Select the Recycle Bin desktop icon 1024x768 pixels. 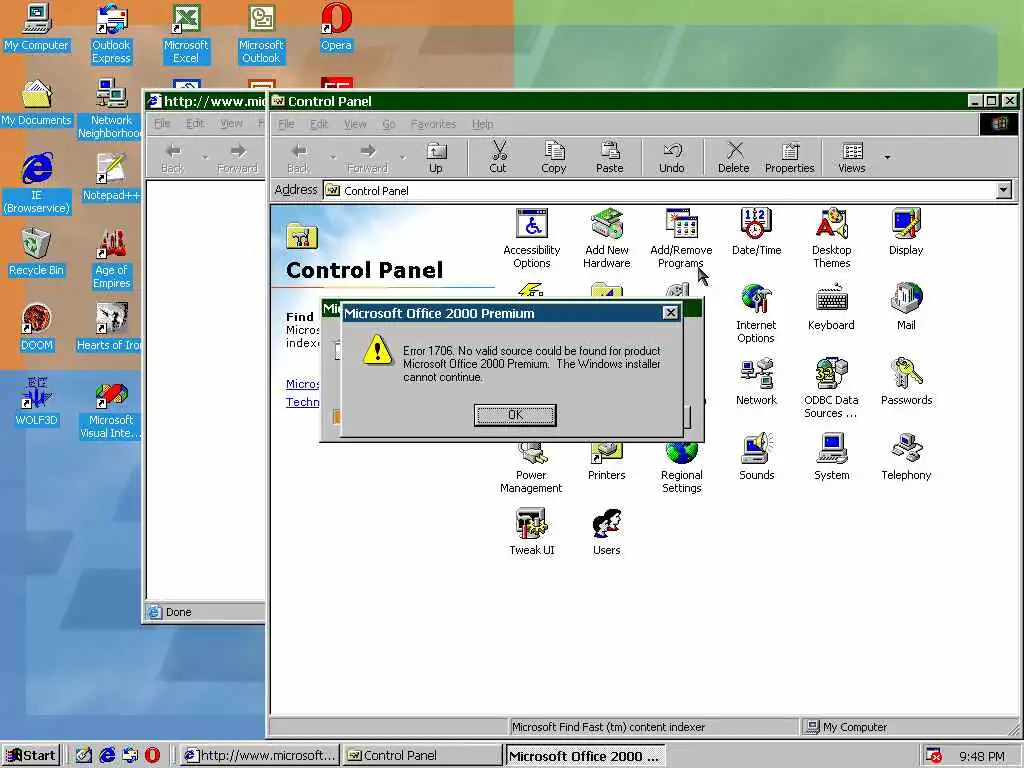[37, 253]
